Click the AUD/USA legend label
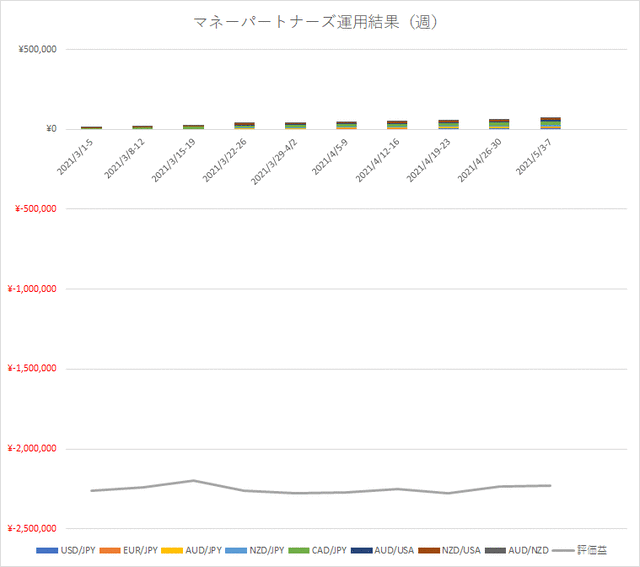Screen dimensions: 640x567 (394, 551)
